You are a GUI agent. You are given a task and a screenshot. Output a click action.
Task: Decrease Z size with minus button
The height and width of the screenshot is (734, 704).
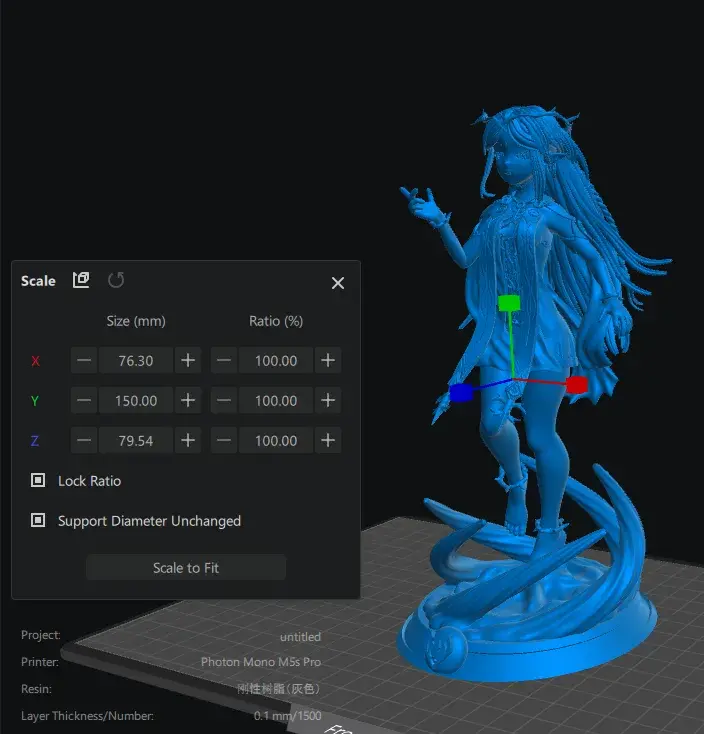coord(84,440)
